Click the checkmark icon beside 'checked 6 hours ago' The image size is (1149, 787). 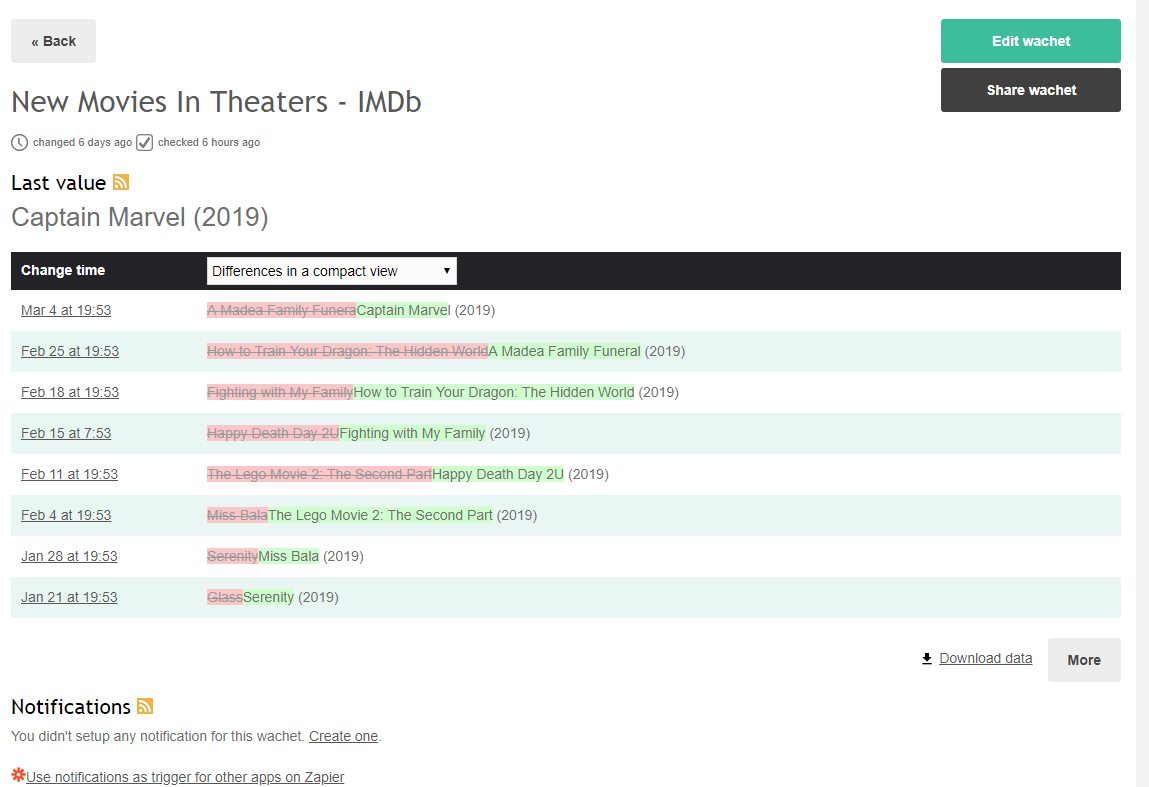[x=144, y=142]
